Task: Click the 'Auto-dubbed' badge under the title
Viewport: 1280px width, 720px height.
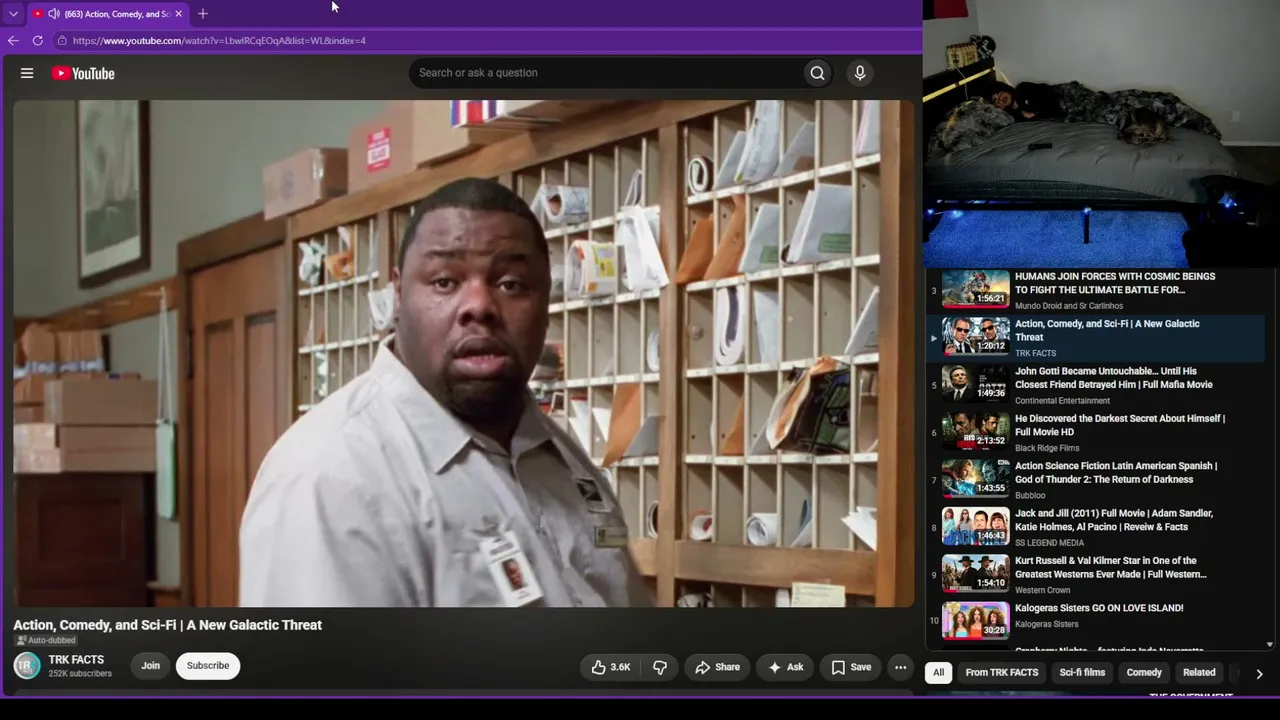Action: [45, 640]
